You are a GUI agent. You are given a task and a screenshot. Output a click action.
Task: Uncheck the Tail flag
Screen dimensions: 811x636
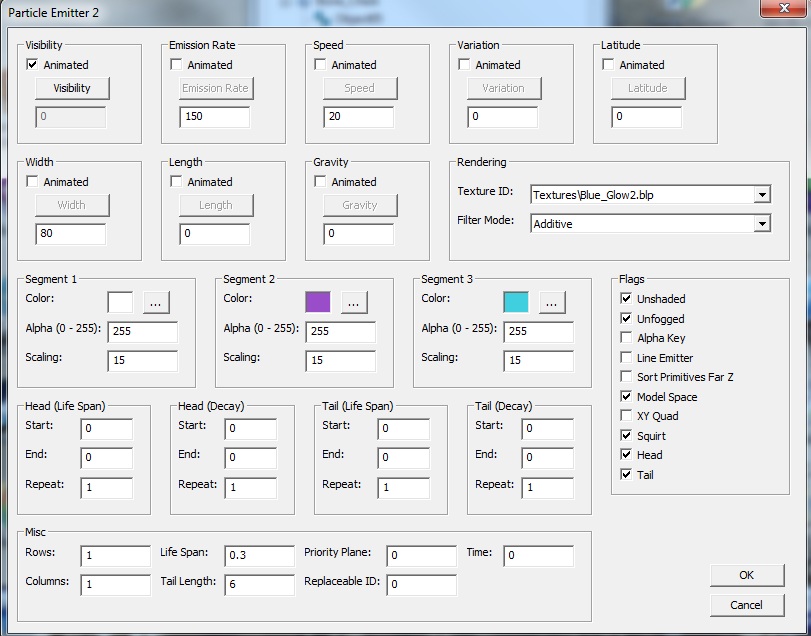click(626, 474)
